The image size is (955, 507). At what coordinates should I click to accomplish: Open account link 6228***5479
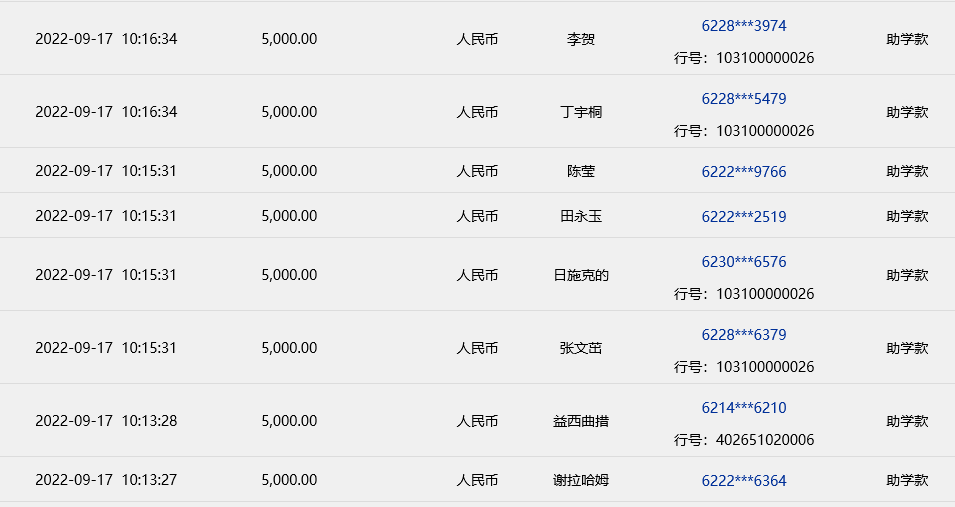point(744,99)
